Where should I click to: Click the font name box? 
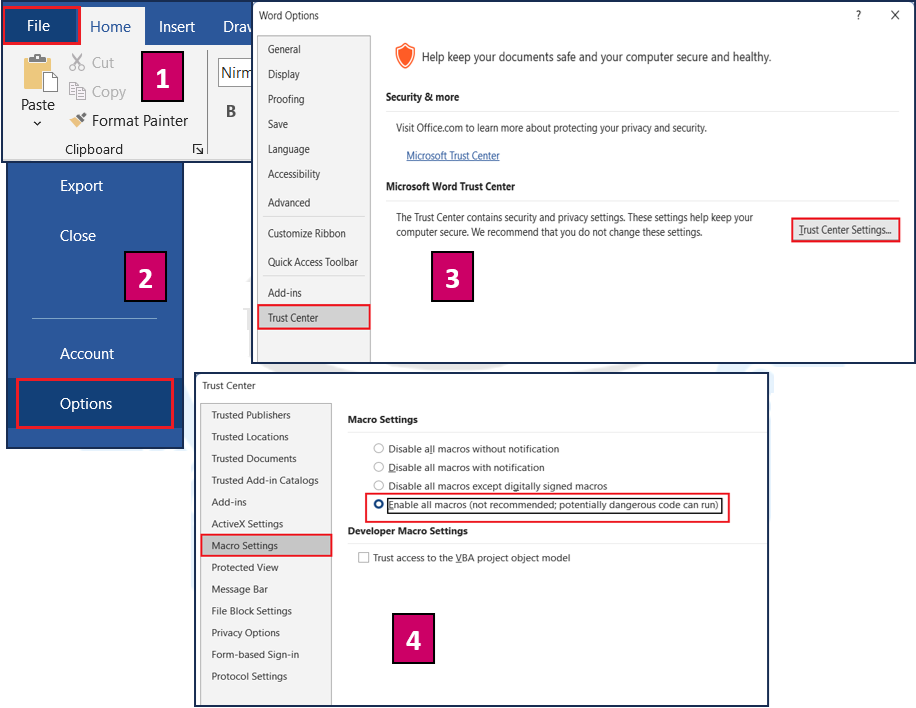click(235, 72)
